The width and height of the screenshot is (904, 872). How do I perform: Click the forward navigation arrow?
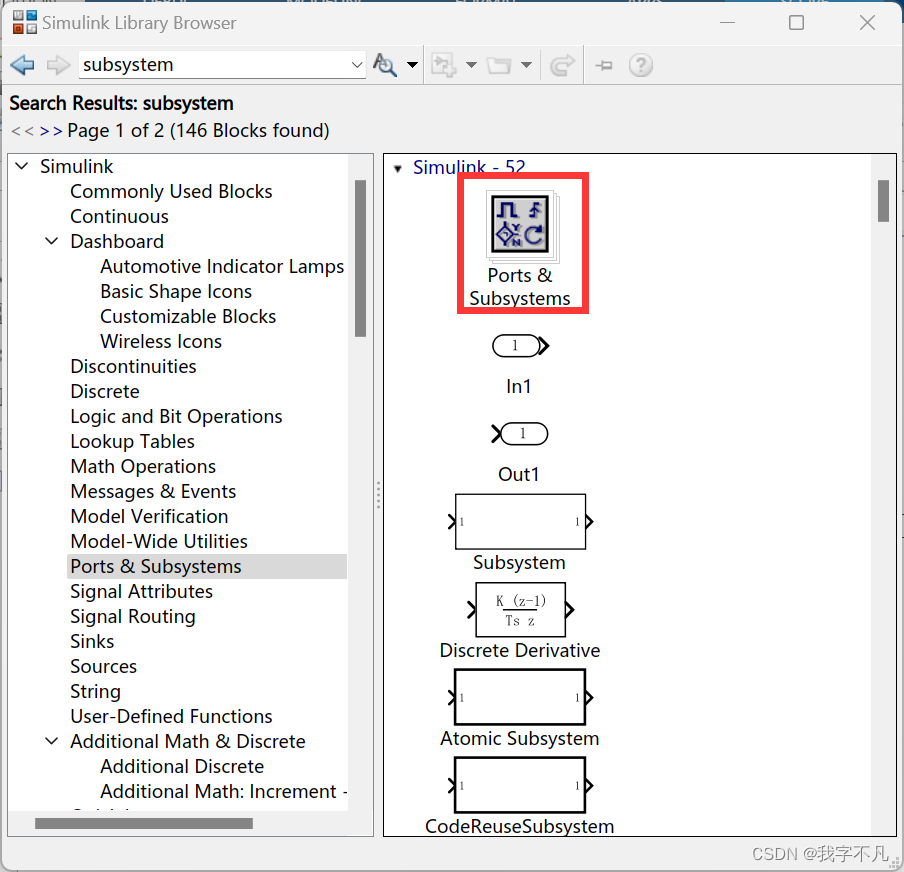58,65
